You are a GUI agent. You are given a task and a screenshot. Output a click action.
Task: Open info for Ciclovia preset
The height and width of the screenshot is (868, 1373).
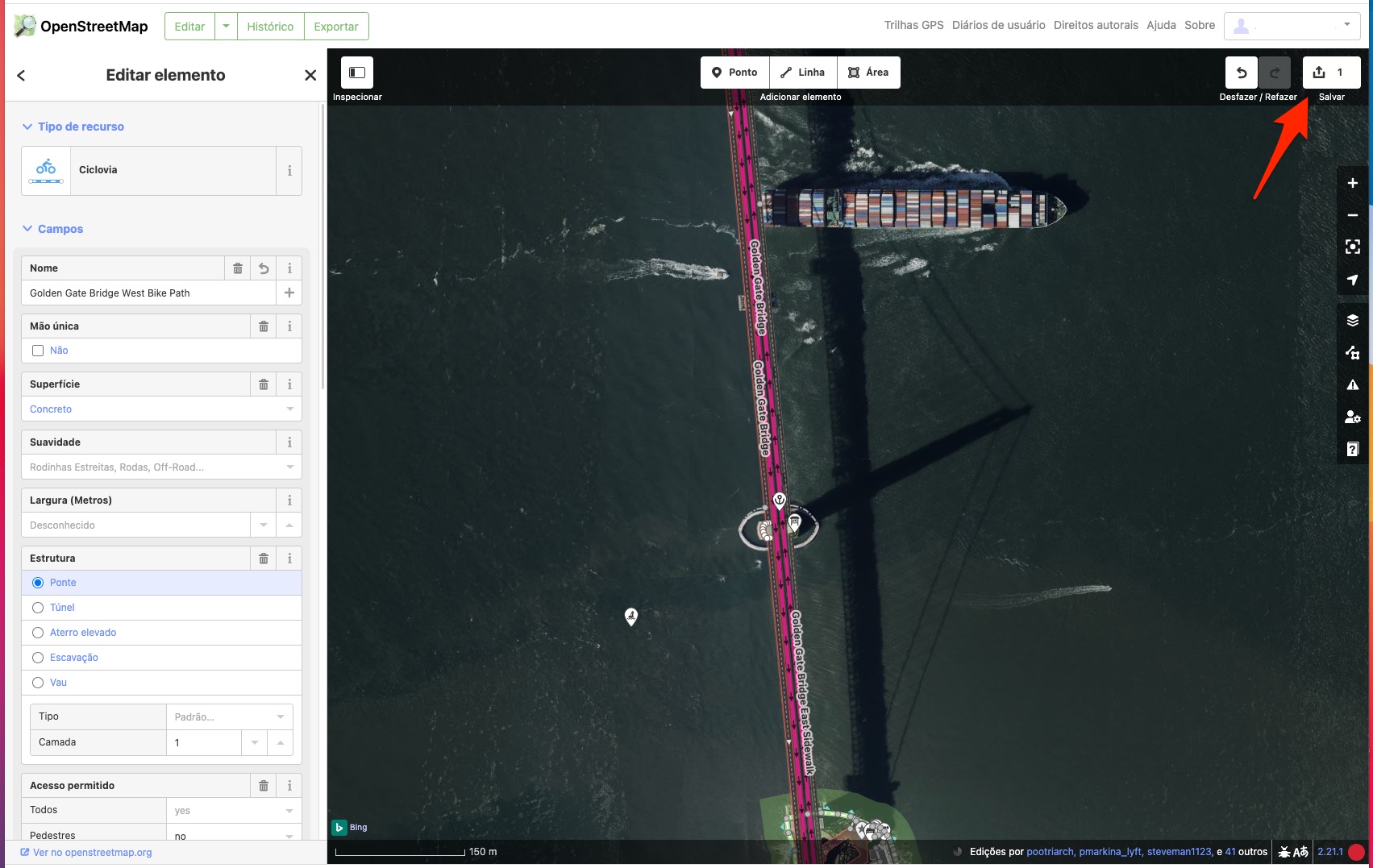289,171
